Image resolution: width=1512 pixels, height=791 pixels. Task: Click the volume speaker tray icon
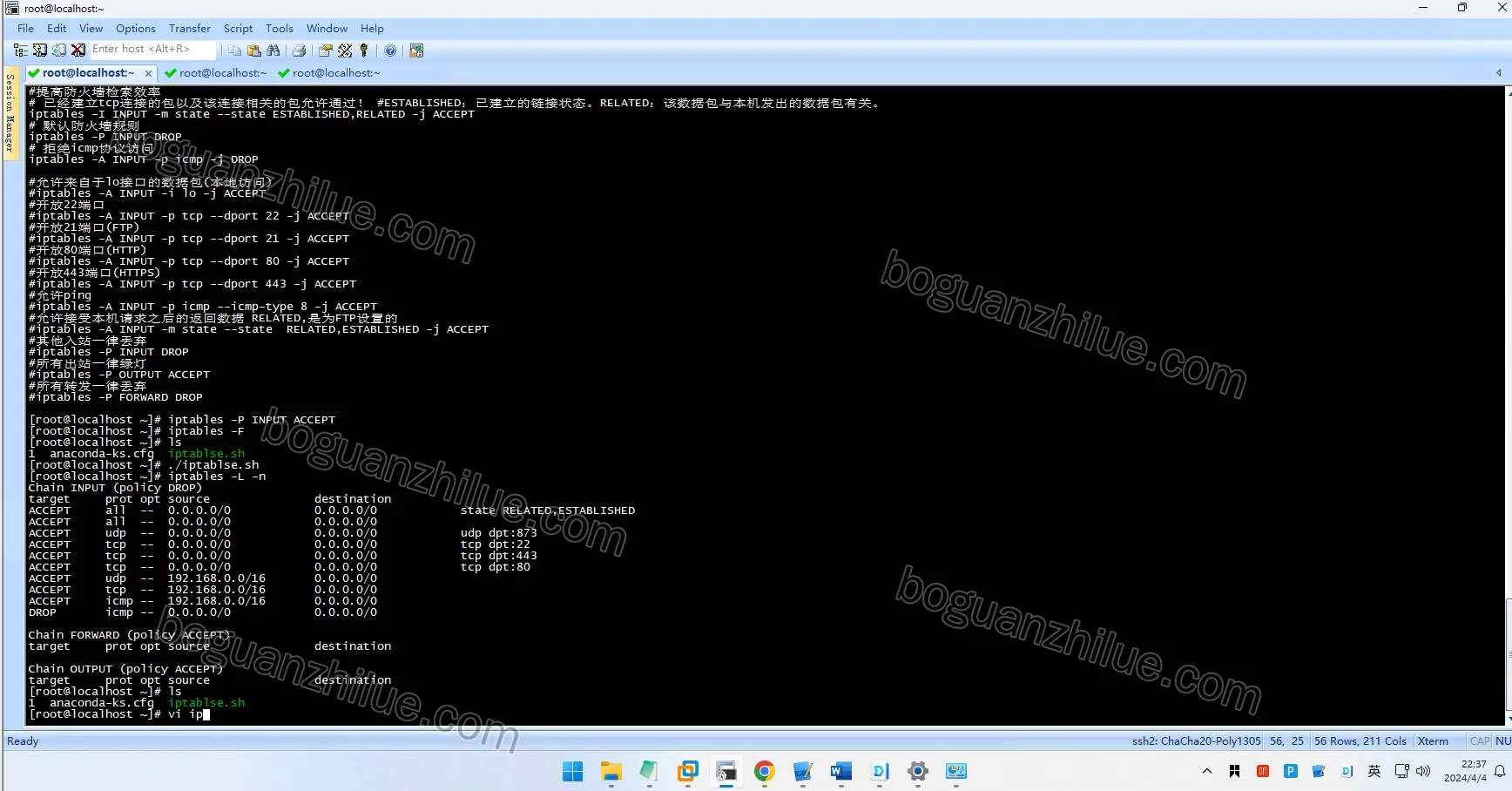click(1423, 771)
